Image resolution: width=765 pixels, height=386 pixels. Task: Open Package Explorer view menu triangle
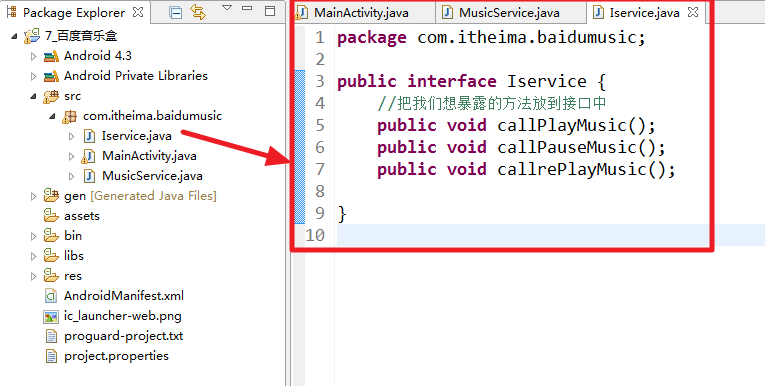point(227,8)
